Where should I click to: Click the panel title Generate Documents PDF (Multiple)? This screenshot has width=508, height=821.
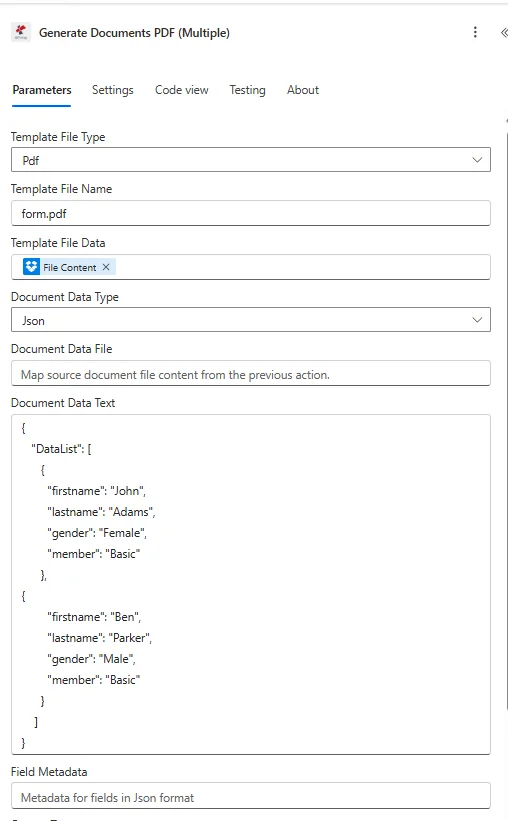point(135,33)
